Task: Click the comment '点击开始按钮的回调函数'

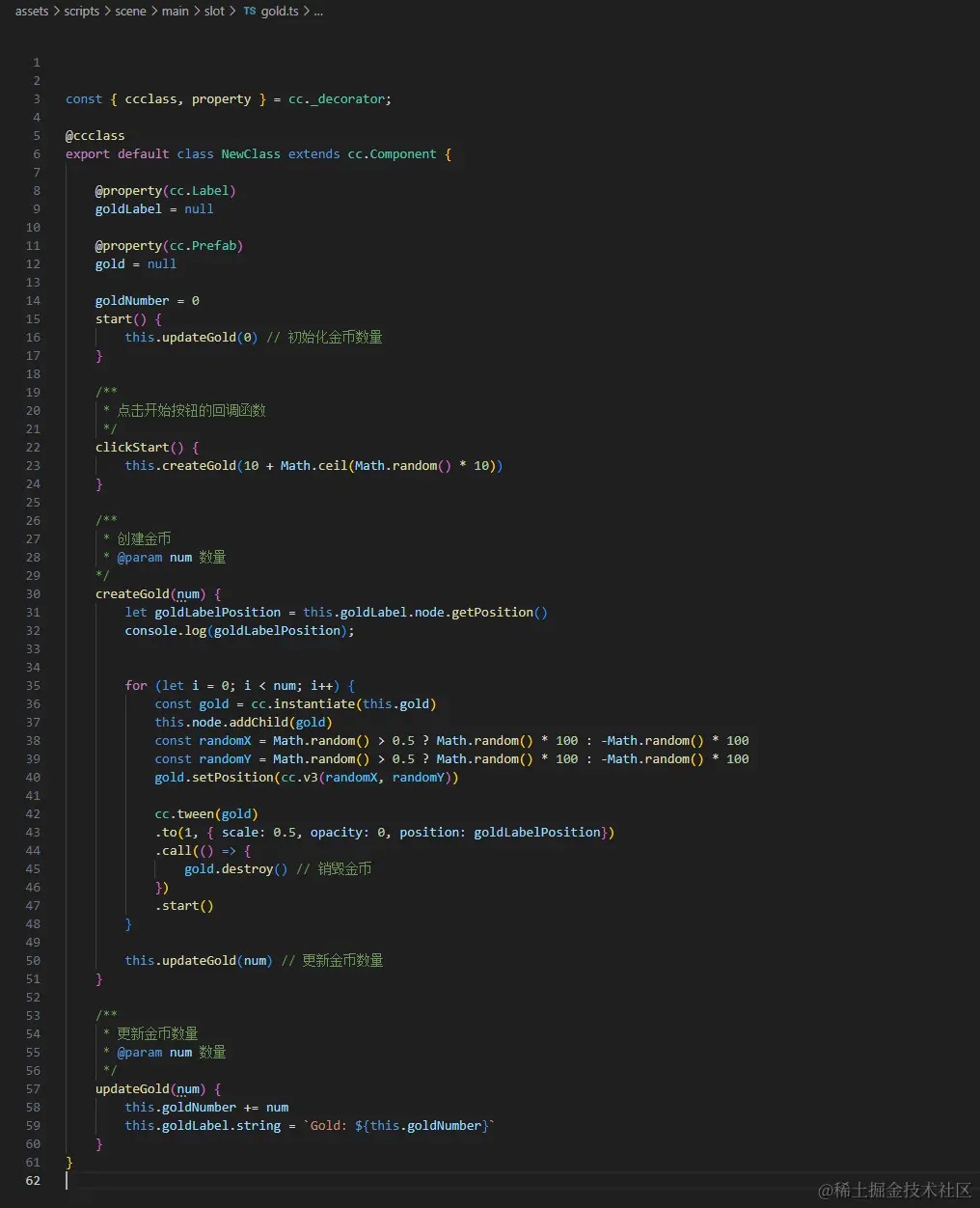Action: [191, 411]
